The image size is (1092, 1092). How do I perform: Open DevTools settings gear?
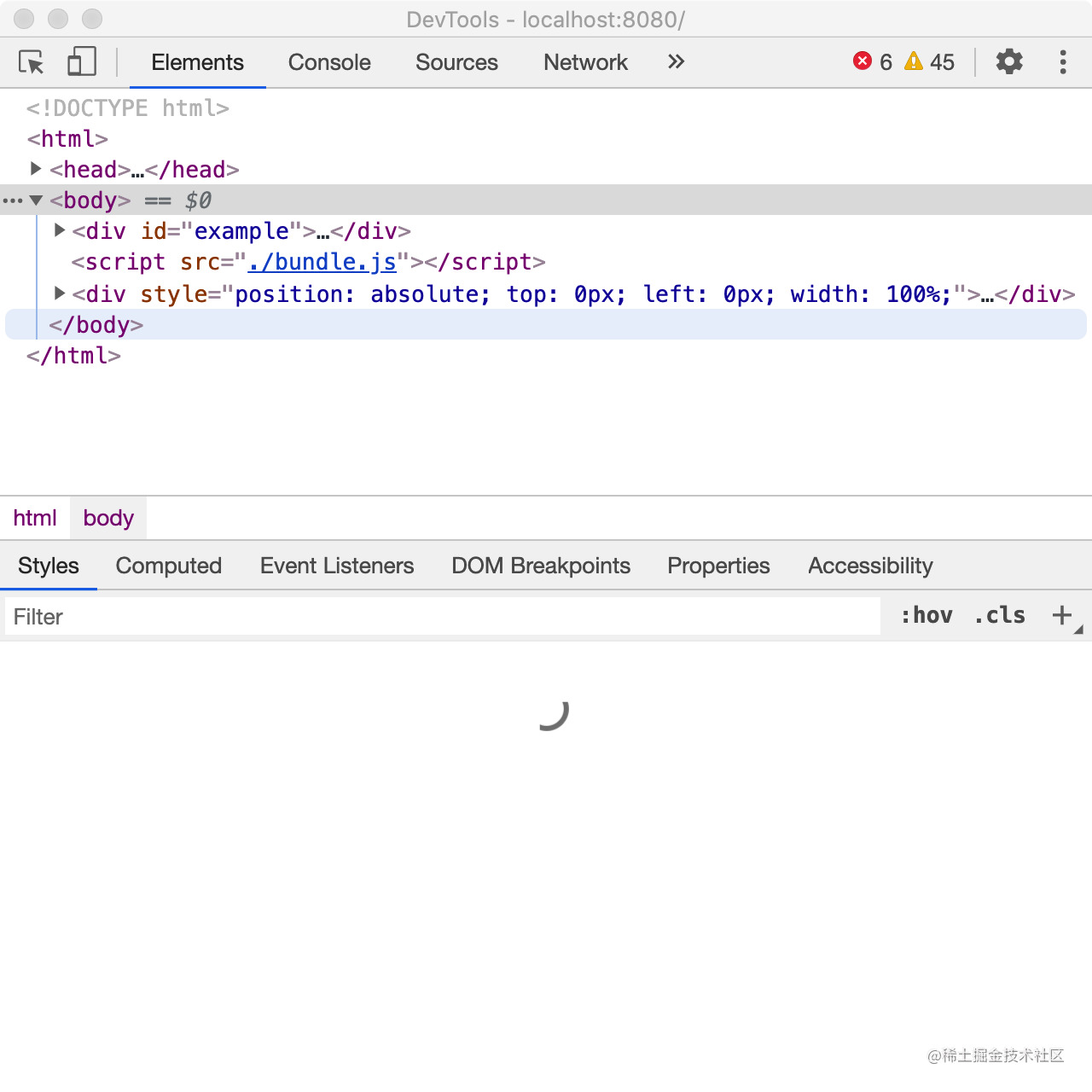pos(1009,61)
